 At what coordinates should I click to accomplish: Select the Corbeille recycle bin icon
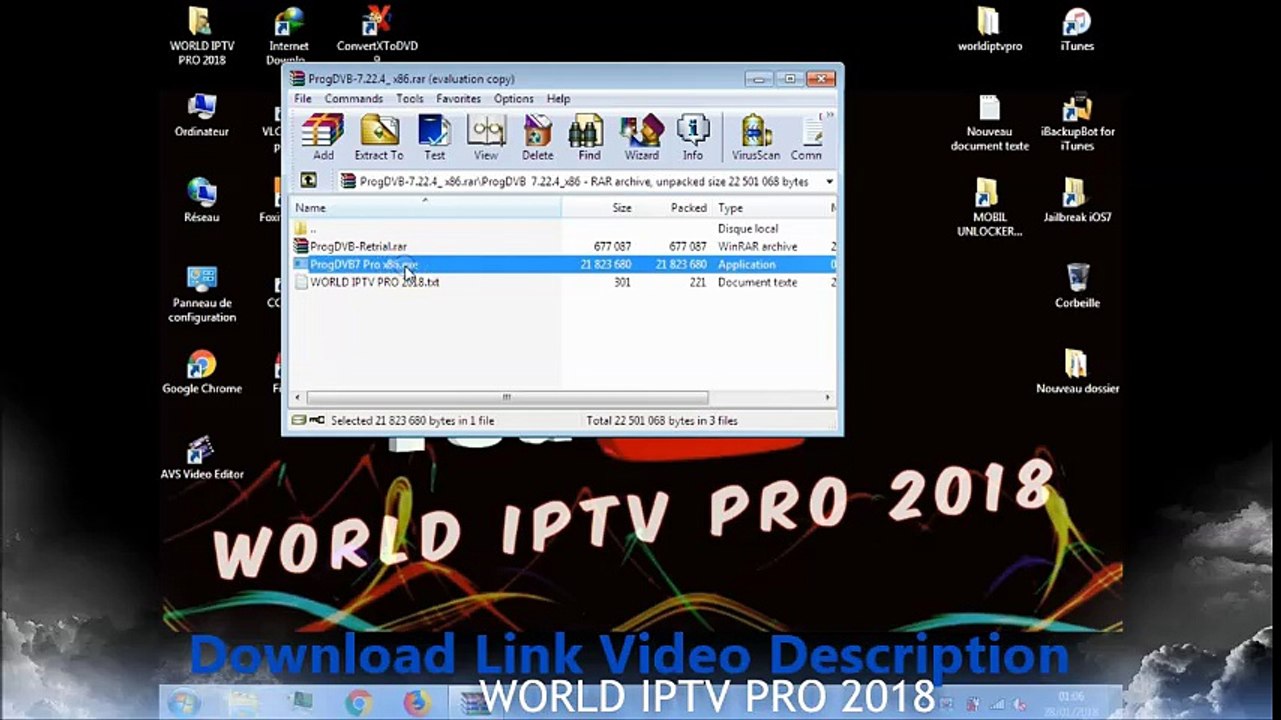tap(1077, 287)
